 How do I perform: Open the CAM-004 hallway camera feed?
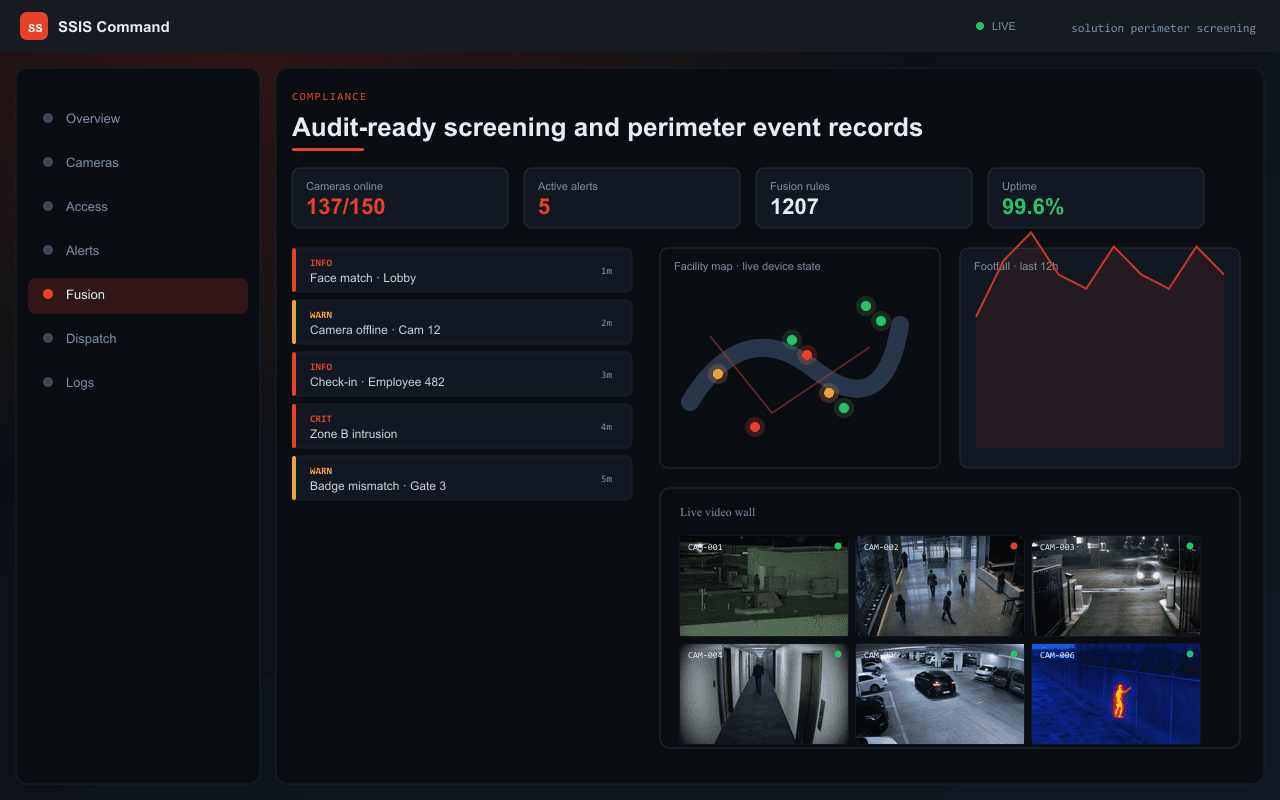tap(764, 694)
